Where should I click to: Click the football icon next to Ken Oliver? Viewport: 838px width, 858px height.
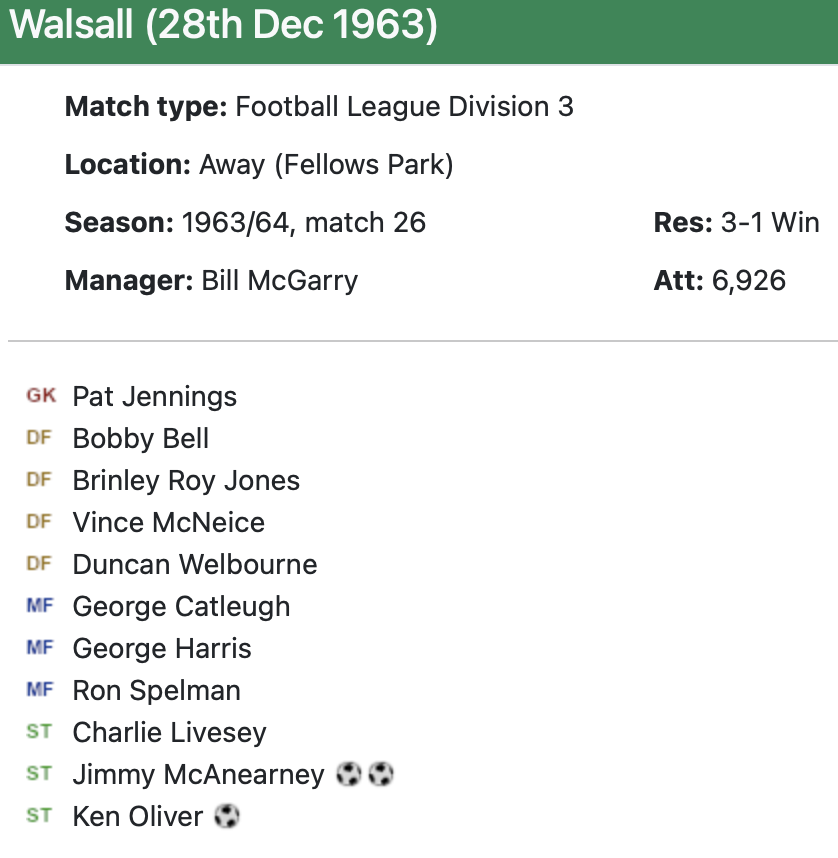tap(227, 816)
